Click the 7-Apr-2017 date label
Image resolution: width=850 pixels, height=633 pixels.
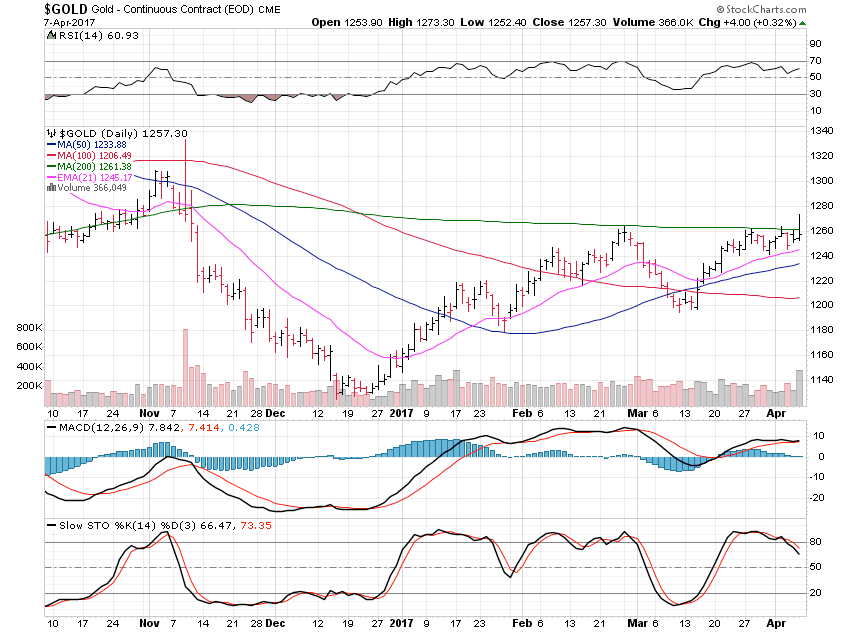[69, 23]
